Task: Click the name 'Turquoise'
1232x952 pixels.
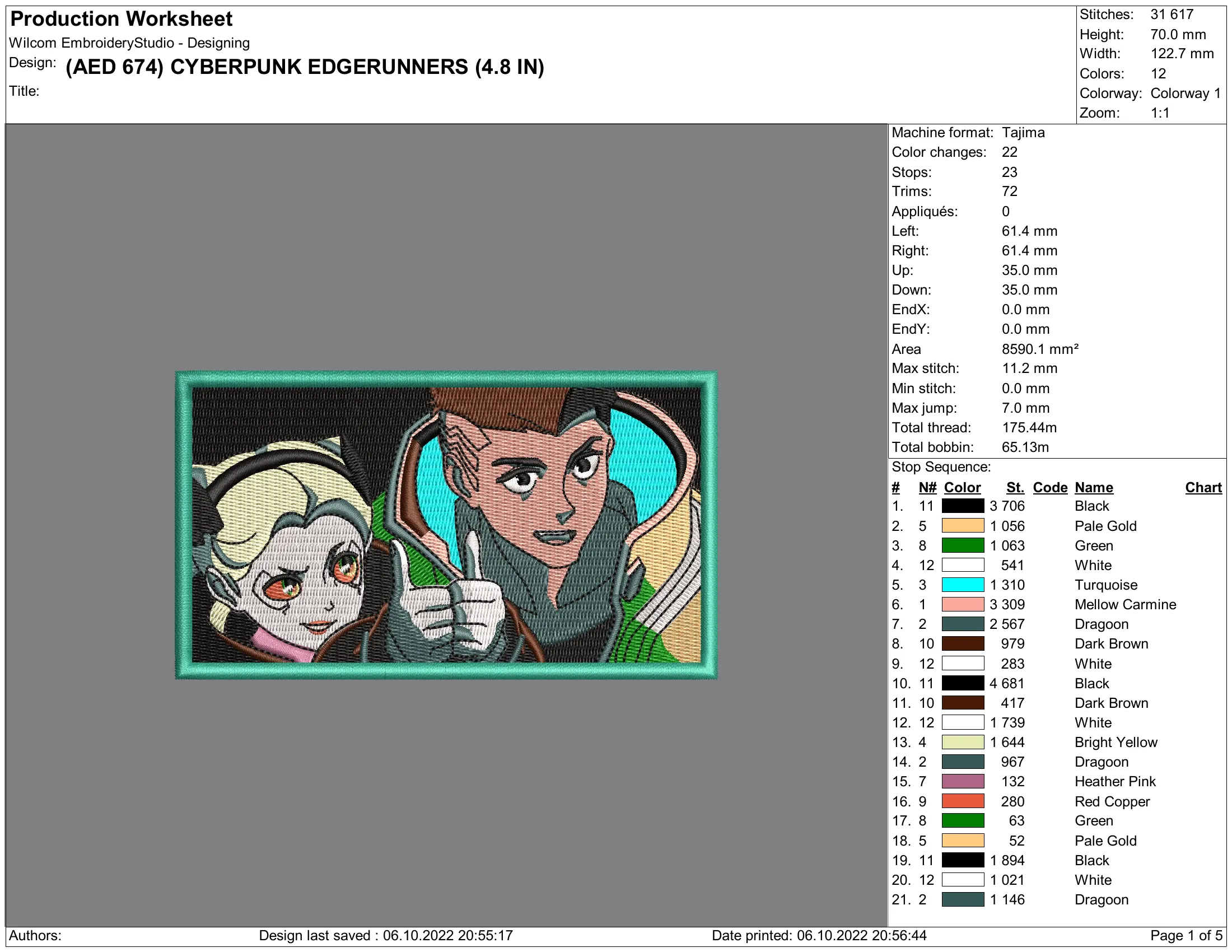Action: 1105,585
